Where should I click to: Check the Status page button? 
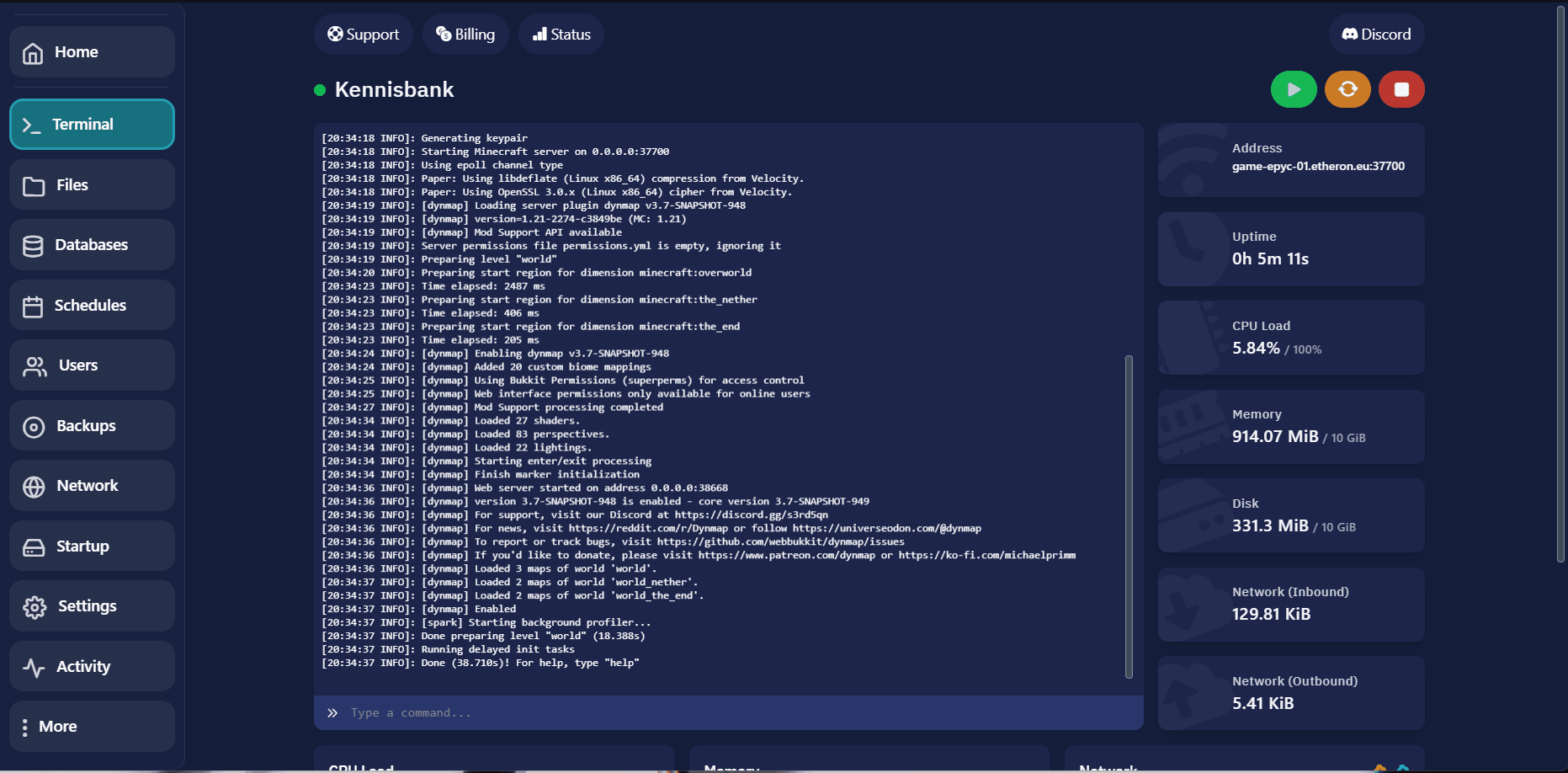pyautogui.click(x=561, y=35)
